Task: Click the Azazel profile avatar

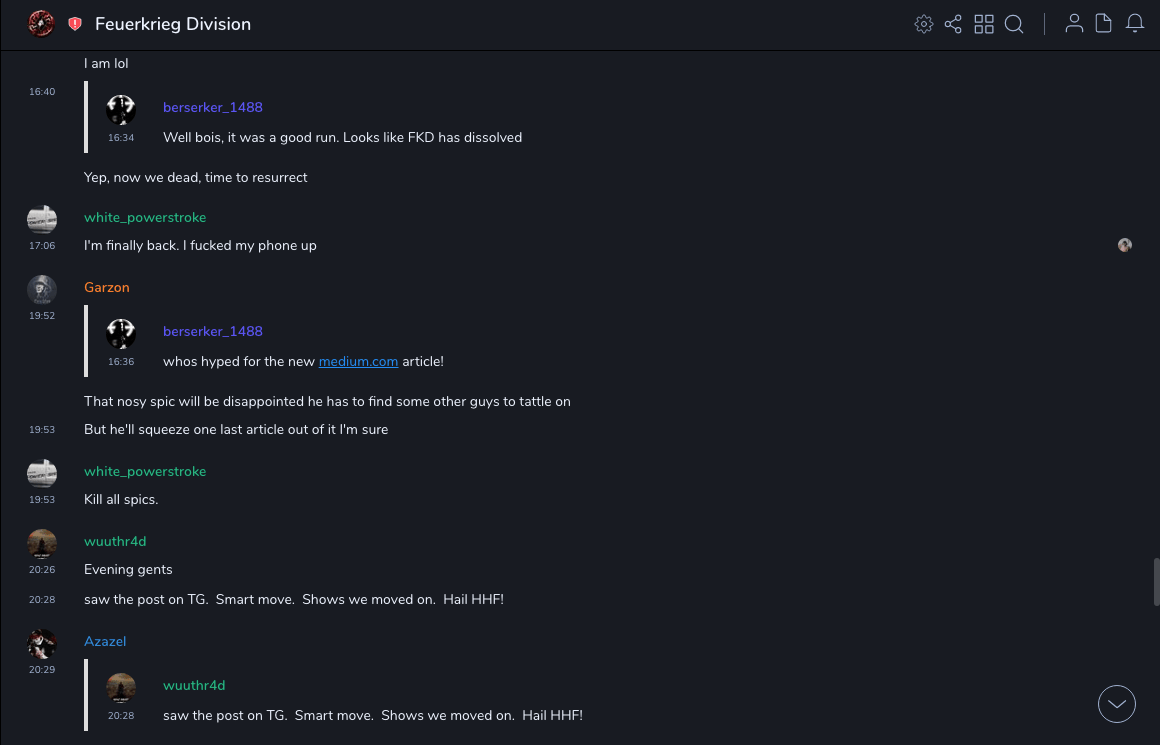Action: [x=42, y=643]
